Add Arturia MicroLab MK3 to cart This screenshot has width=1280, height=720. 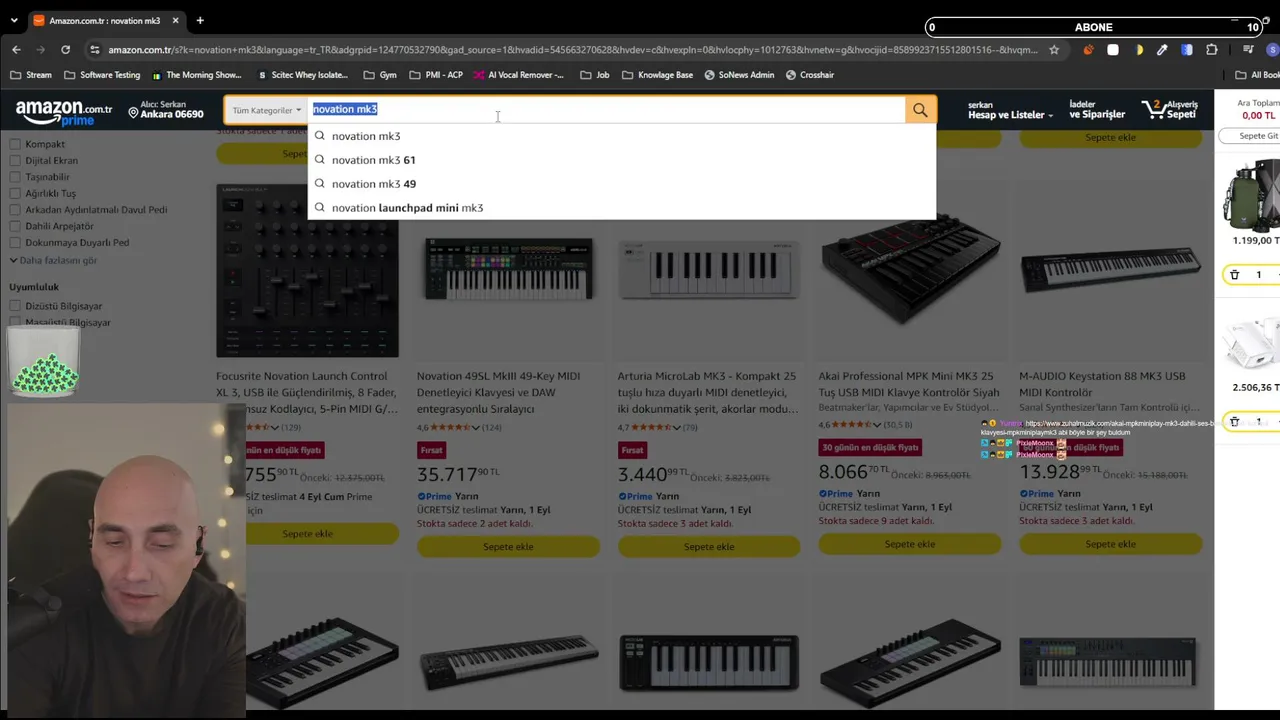coord(709,547)
